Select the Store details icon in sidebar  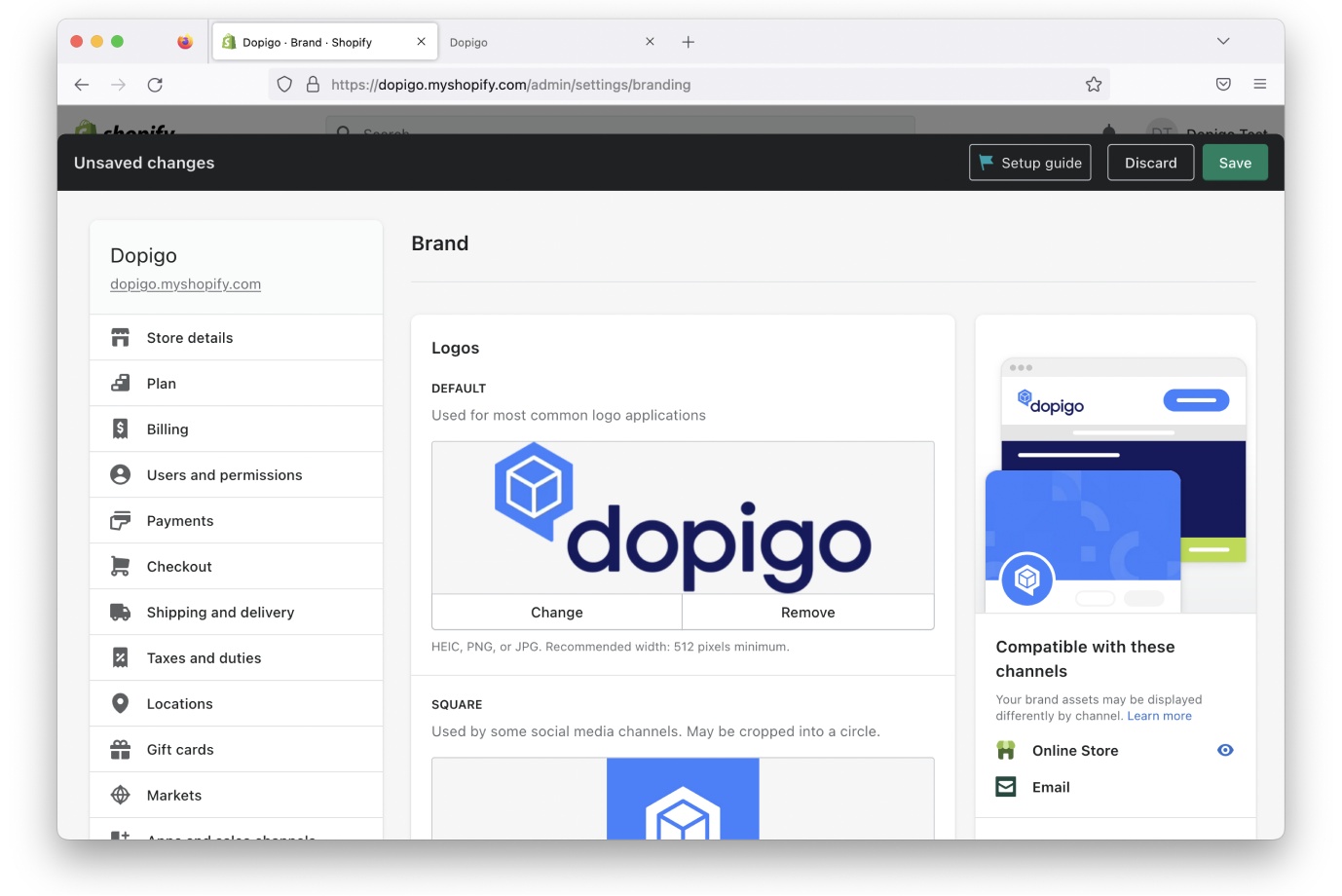121,337
